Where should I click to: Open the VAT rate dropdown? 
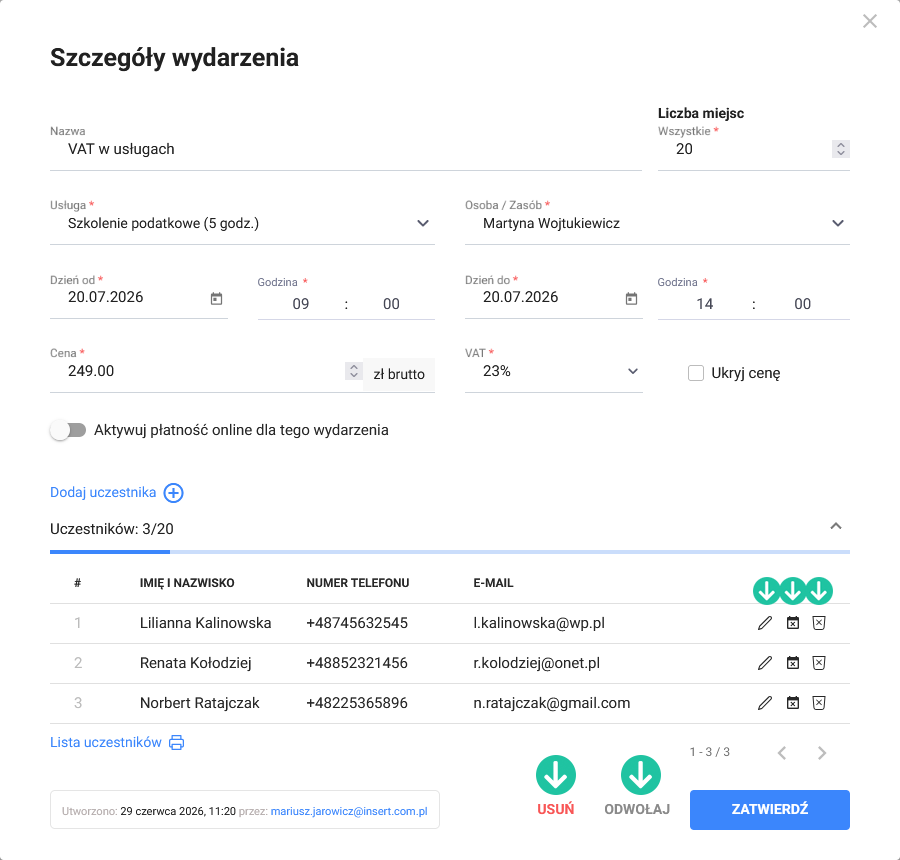click(553, 371)
